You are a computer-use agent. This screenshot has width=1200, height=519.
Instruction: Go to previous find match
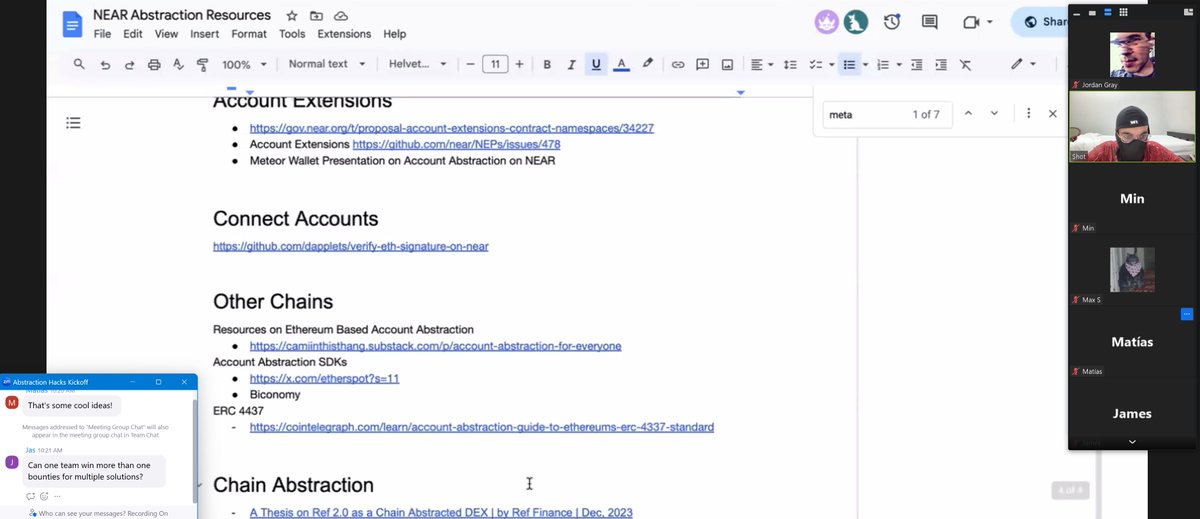968,114
